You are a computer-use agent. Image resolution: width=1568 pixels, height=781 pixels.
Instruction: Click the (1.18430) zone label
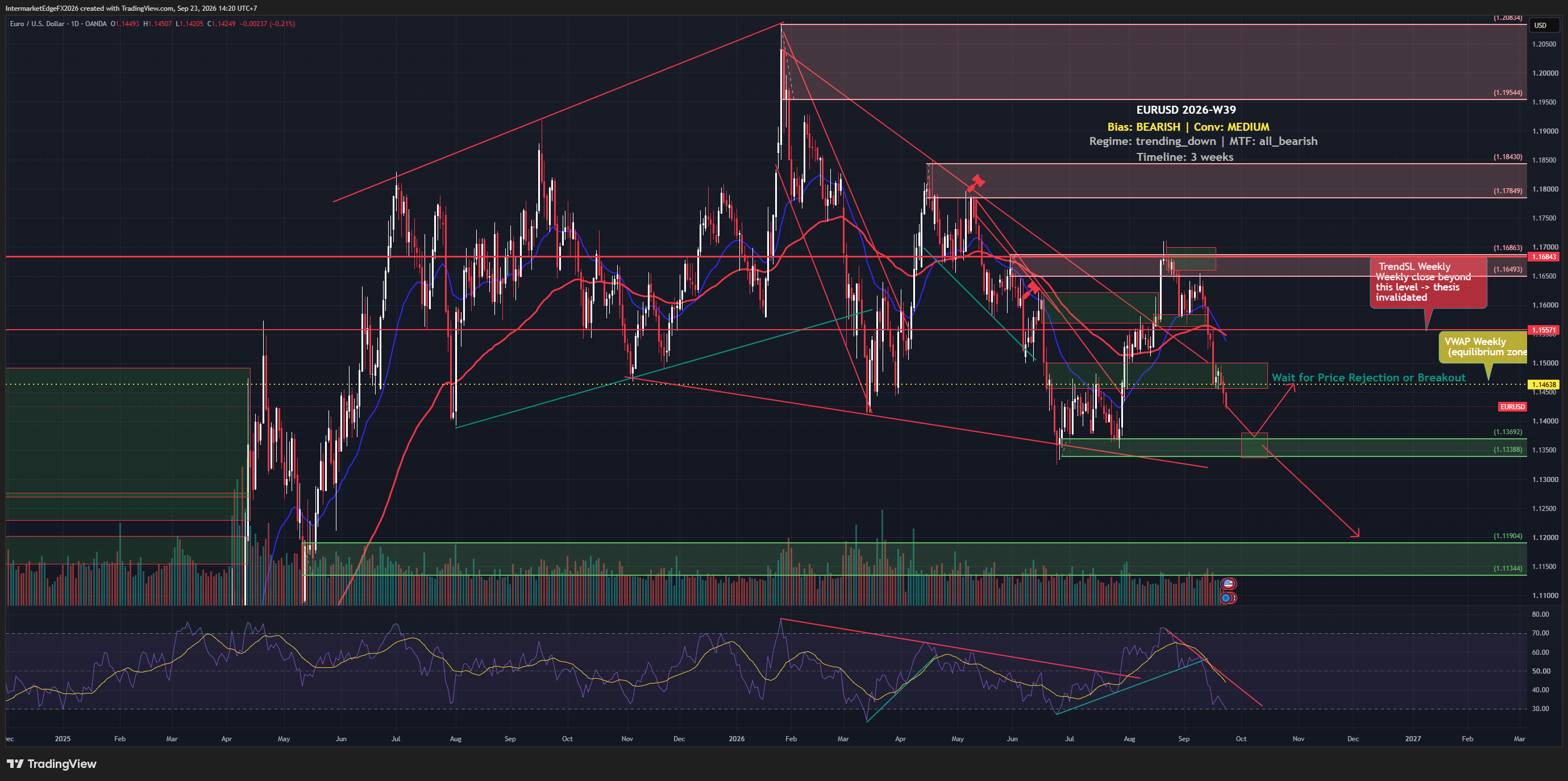1507,156
